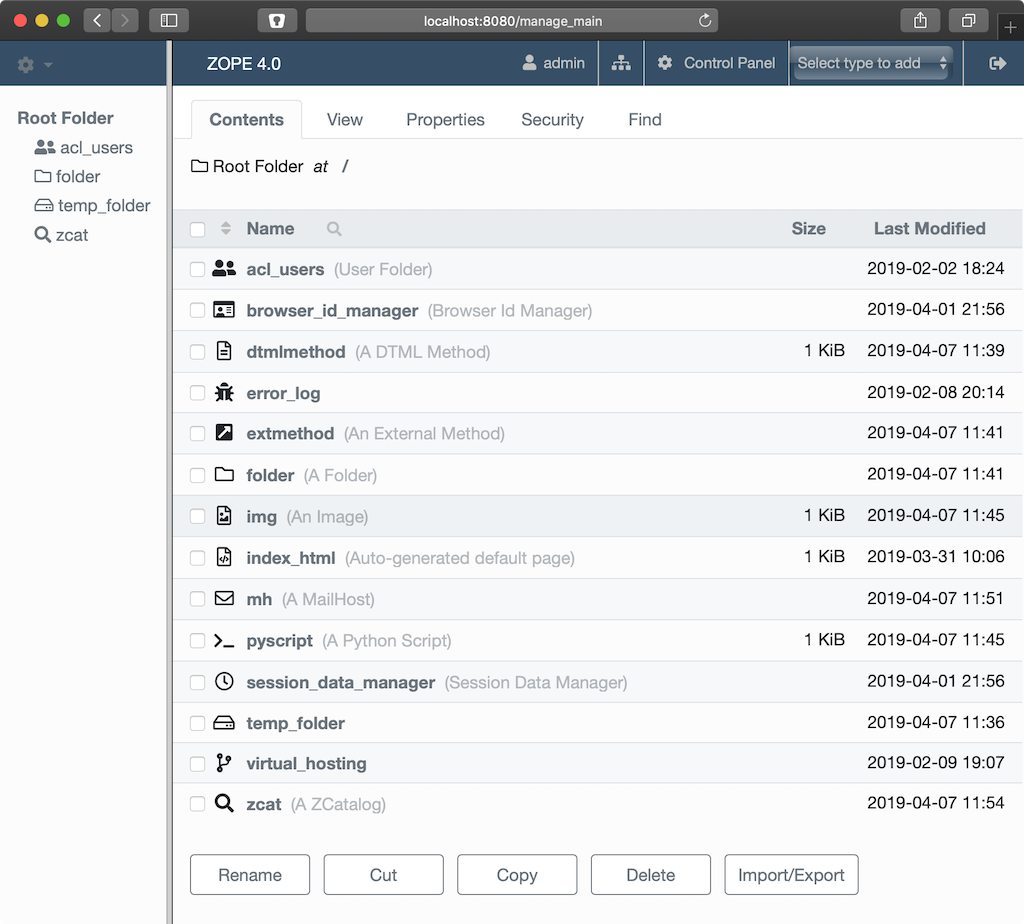Open the index_html link
Screen dimensions: 1024x924
291,558
